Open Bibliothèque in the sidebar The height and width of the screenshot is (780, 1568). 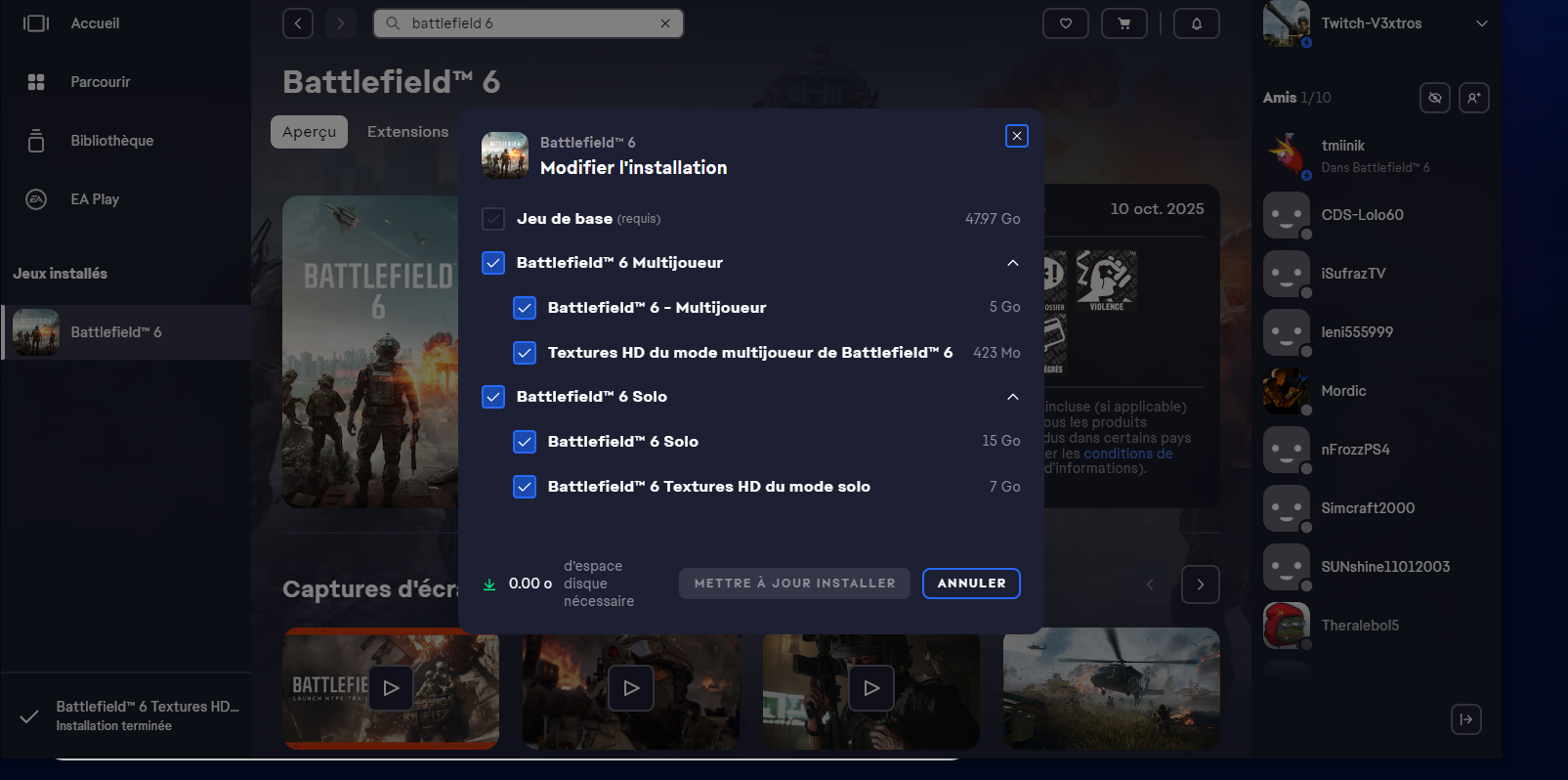[111, 141]
